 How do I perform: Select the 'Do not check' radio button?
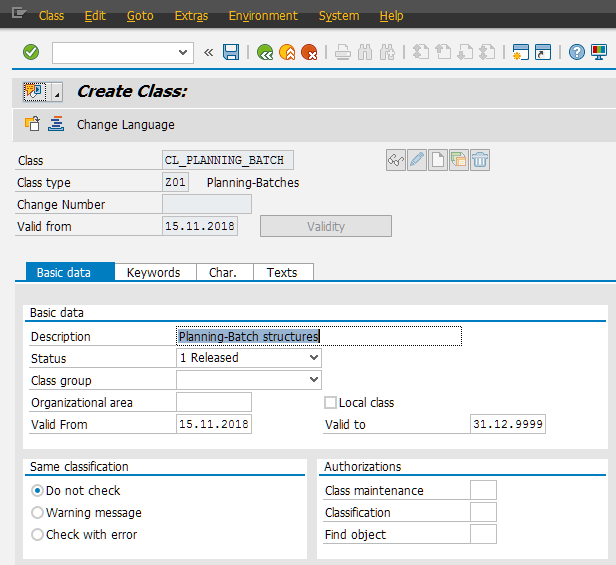[38, 491]
